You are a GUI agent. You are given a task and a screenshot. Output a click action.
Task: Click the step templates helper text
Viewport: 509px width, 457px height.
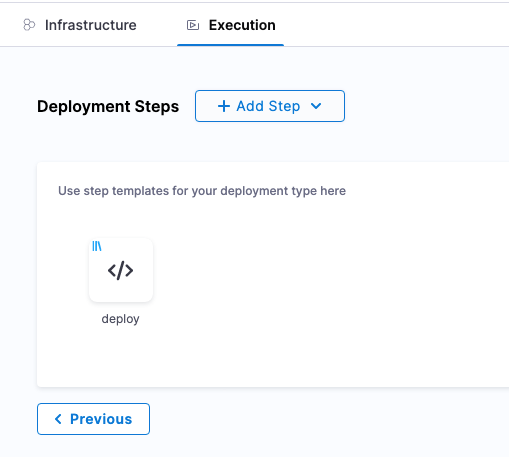point(202,191)
